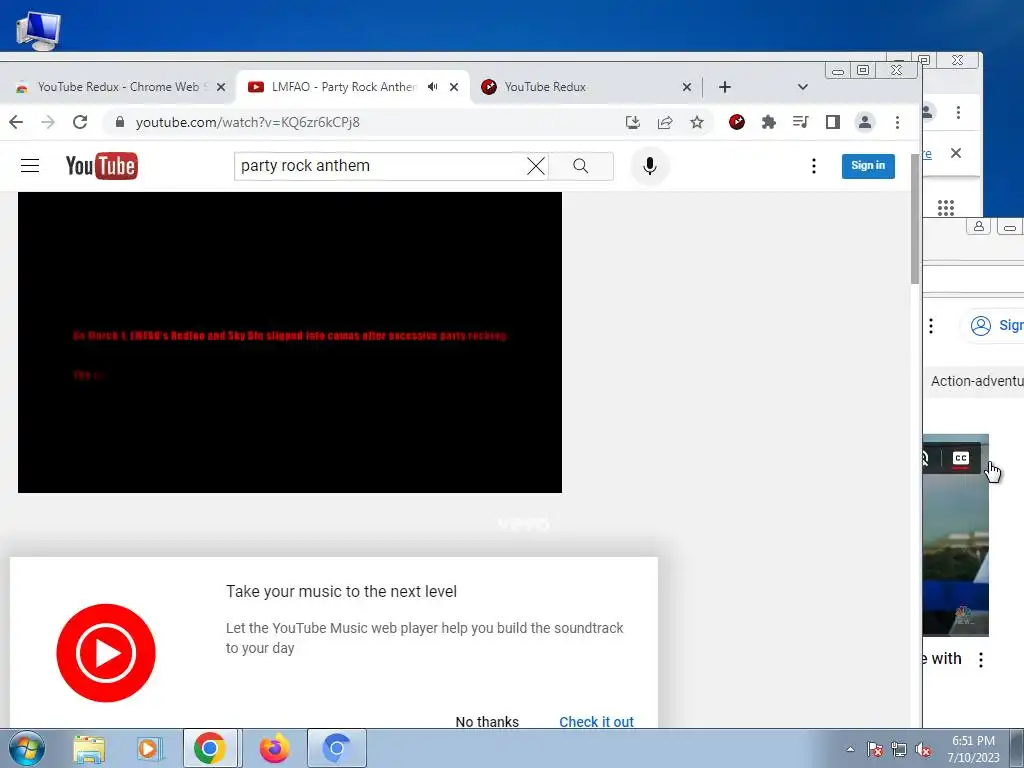Image resolution: width=1024 pixels, height=768 pixels.
Task: Open Action Center flag icon in tray
Action: 875,749
